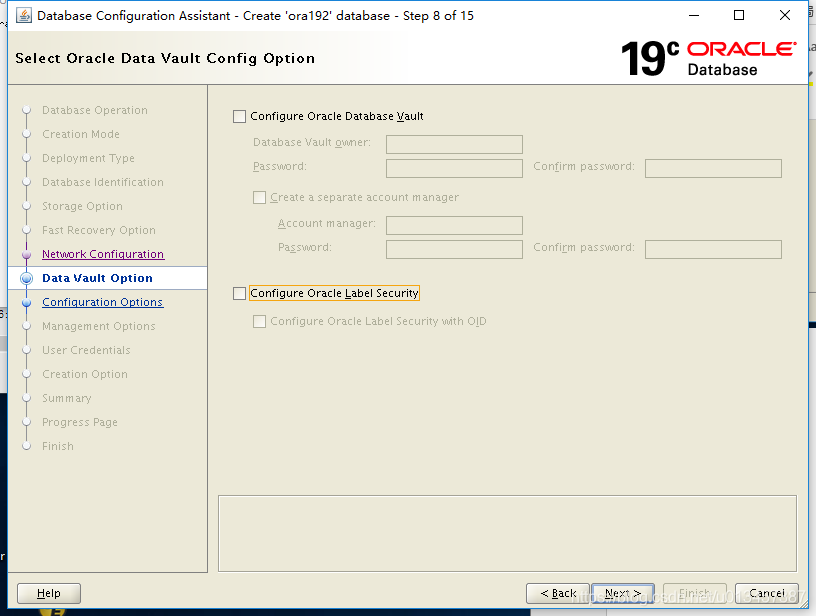The width and height of the screenshot is (816, 616).
Task: Click Summary step label
Action: point(67,398)
